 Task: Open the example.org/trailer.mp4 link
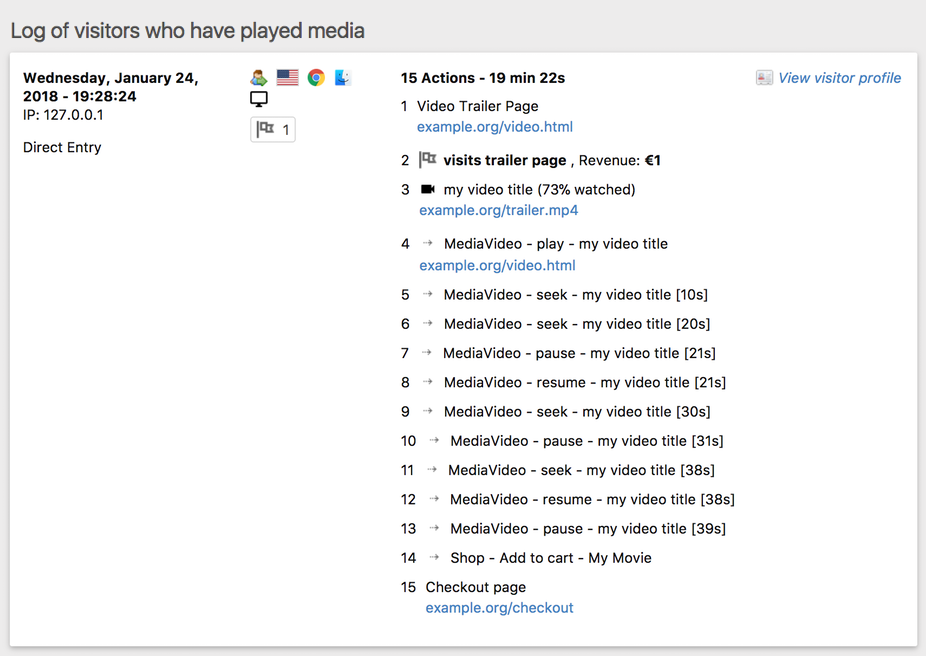[498, 210]
